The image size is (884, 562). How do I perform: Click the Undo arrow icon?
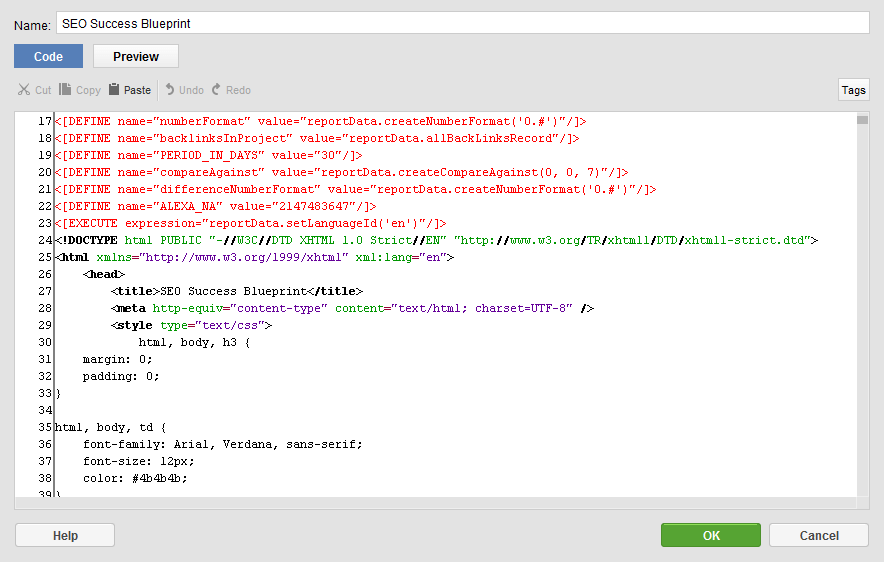click(170, 89)
